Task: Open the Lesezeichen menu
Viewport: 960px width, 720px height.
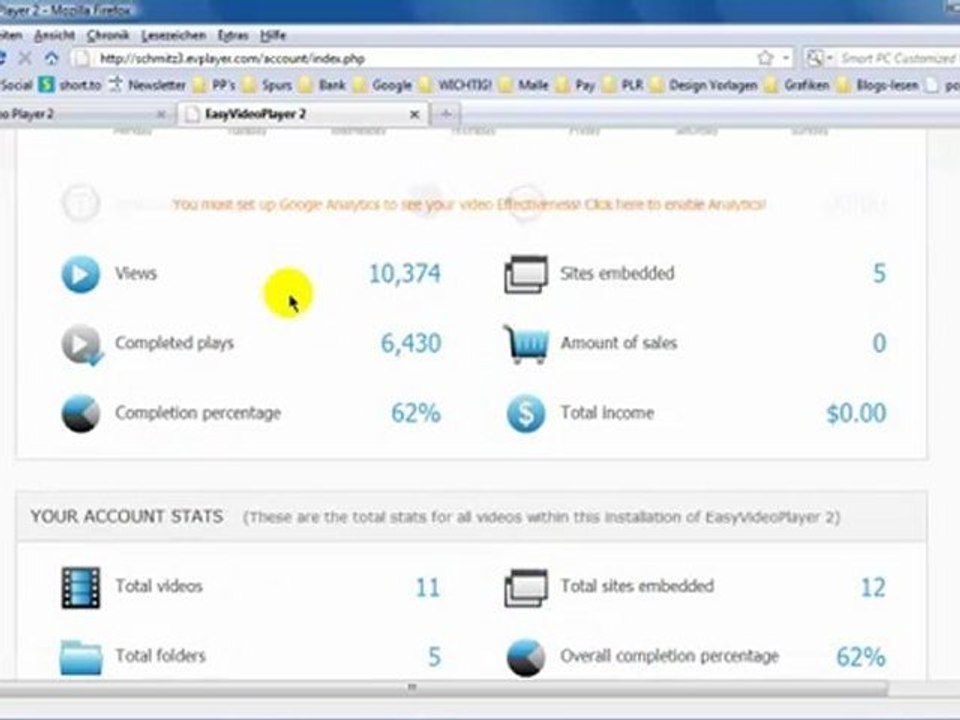Action: [x=173, y=36]
